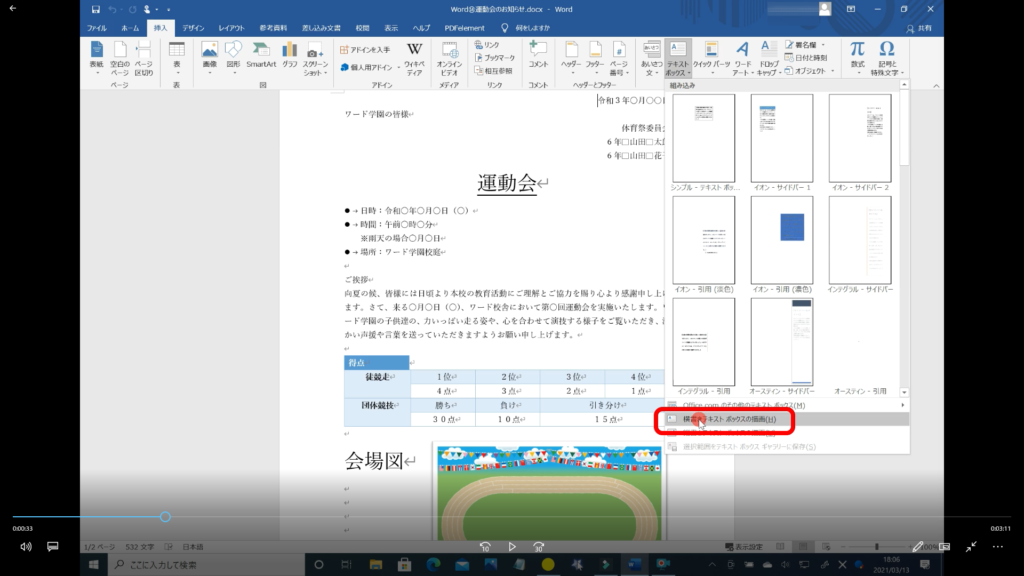Click the 共有 share button
Image resolution: width=1024 pixels, height=576 pixels.
tap(920, 28)
